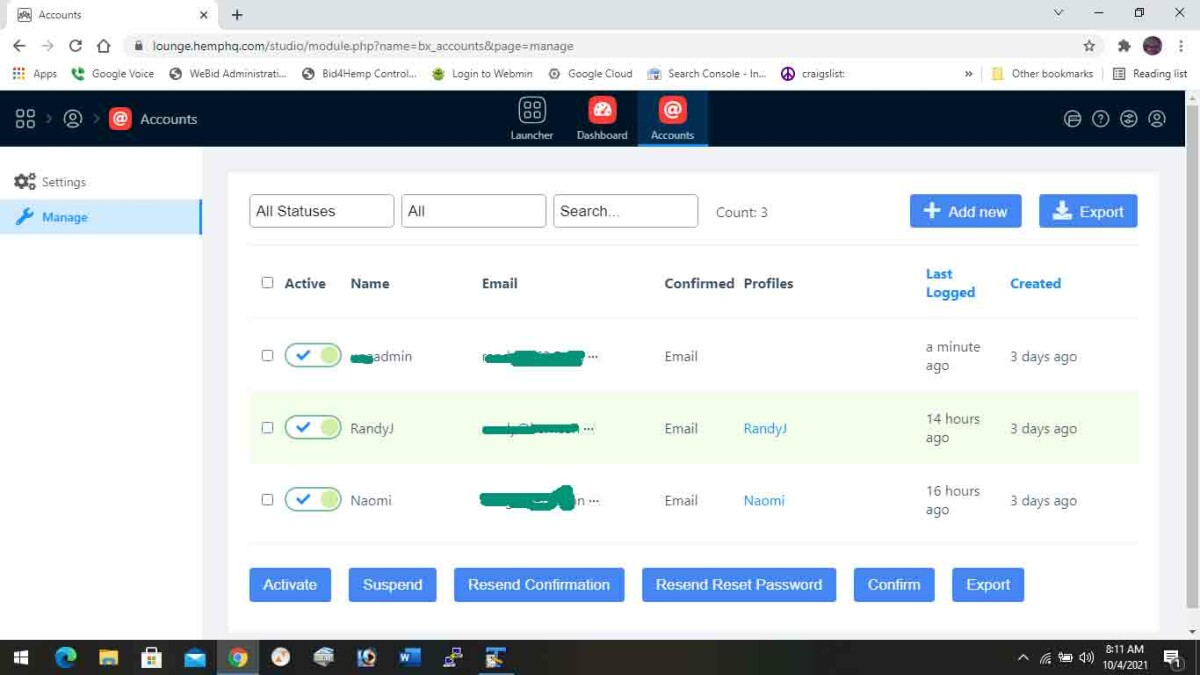Bookmark this page with star icon
The image size is (1200, 675).
point(1089,46)
